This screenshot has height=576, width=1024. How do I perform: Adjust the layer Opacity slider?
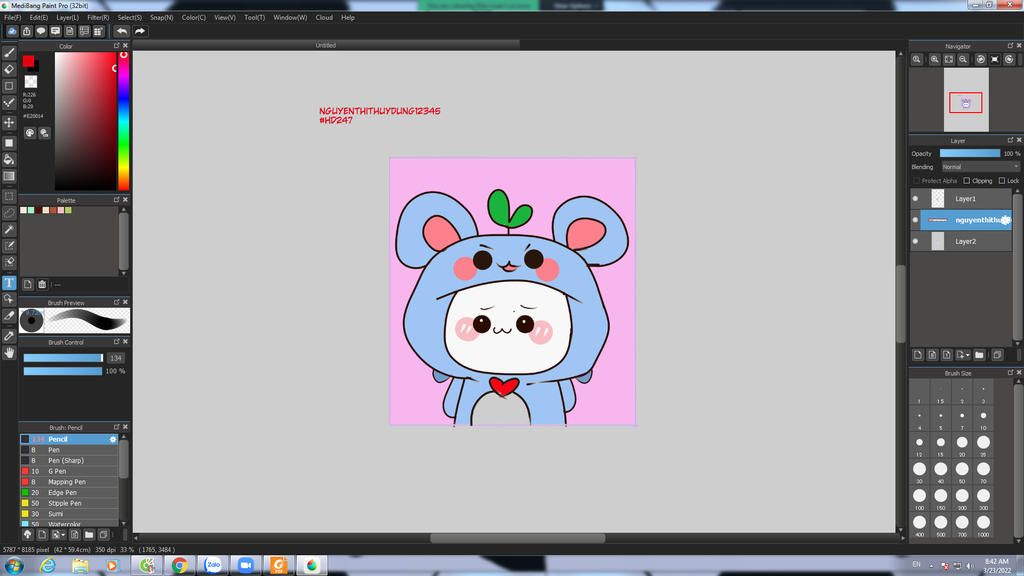(970, 153)
